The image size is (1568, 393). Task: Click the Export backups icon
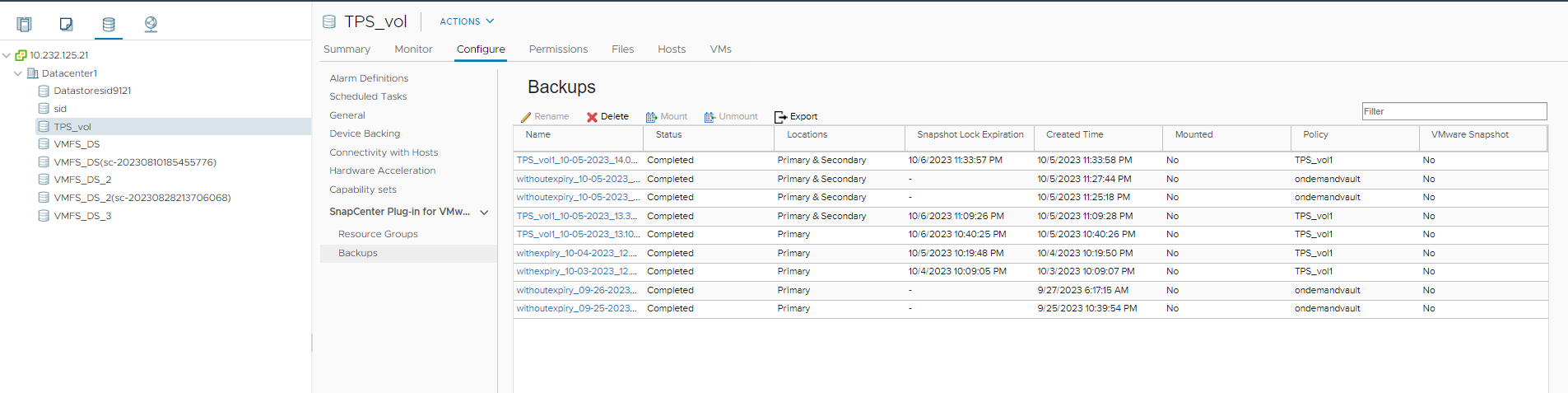click(780, 117)
